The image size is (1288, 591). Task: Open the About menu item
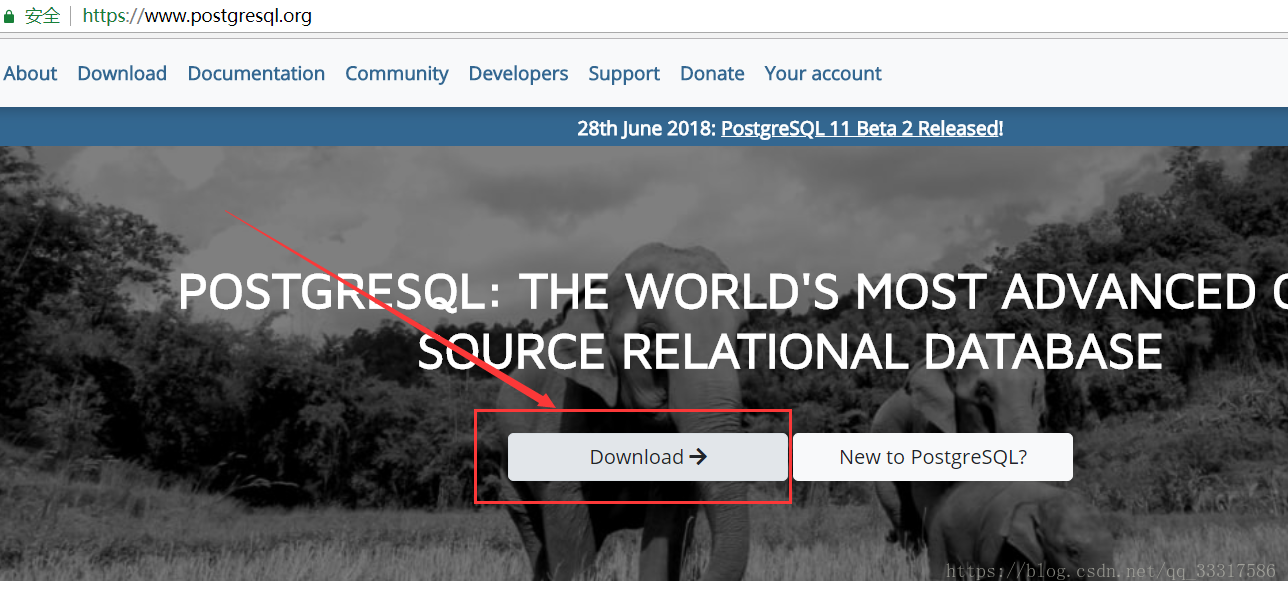click(x=30, y=73)
